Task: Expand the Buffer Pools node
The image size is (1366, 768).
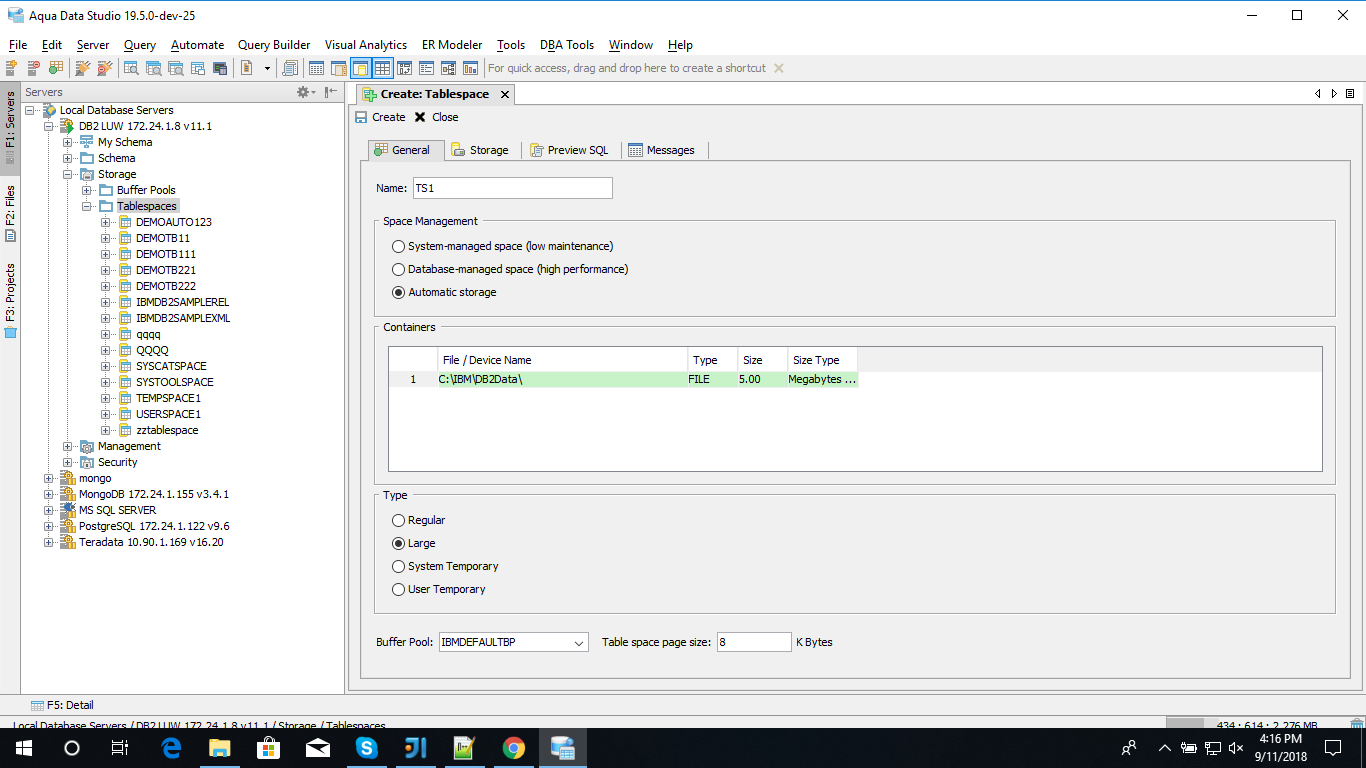Action: pyautogui.click(x=87, y=190)
